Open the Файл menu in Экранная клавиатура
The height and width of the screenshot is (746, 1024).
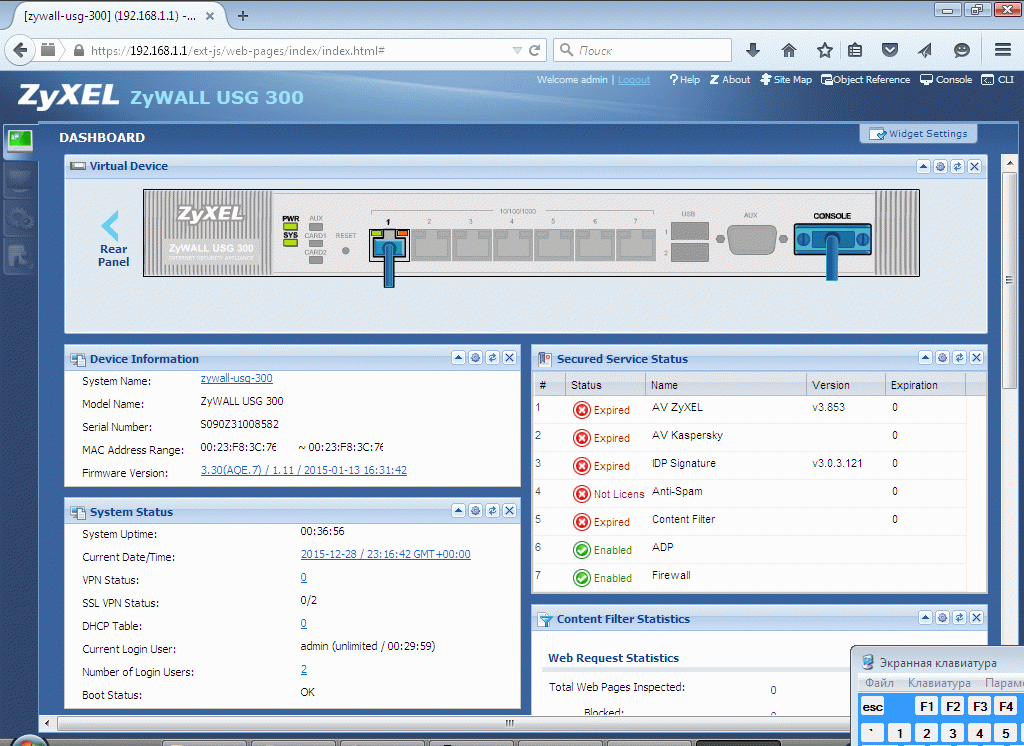pyautogui.click(x=879, y=683)
